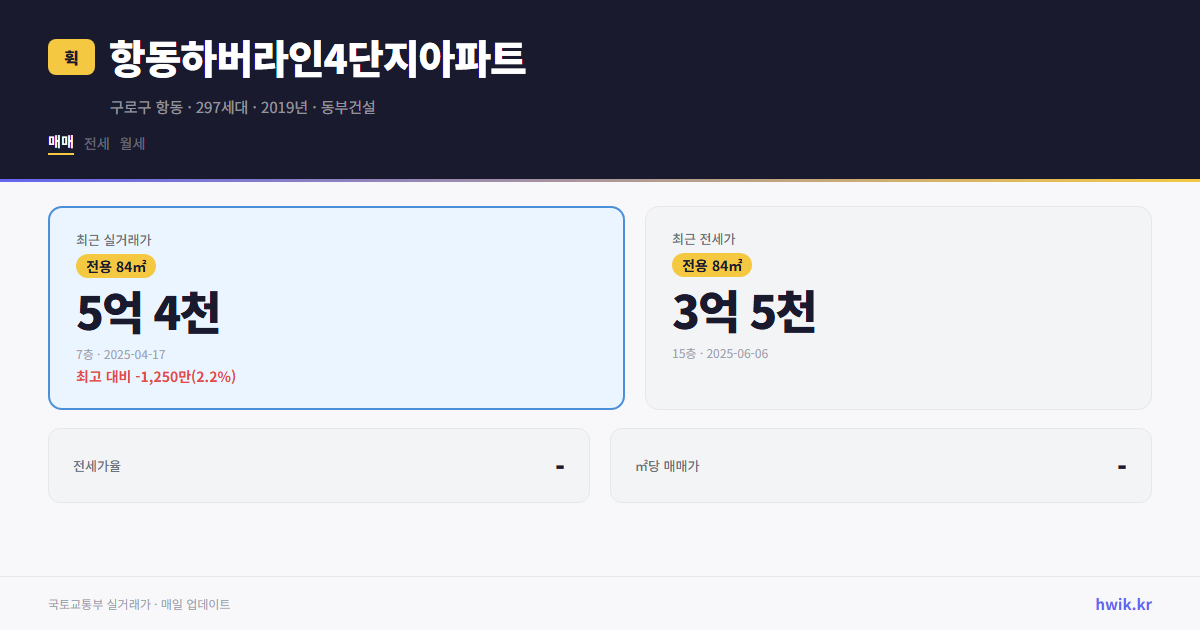Open the 최근 실거래가 card
Image resolution: width=1200 pixels, height=630 pixels.
tap(335, 307)
